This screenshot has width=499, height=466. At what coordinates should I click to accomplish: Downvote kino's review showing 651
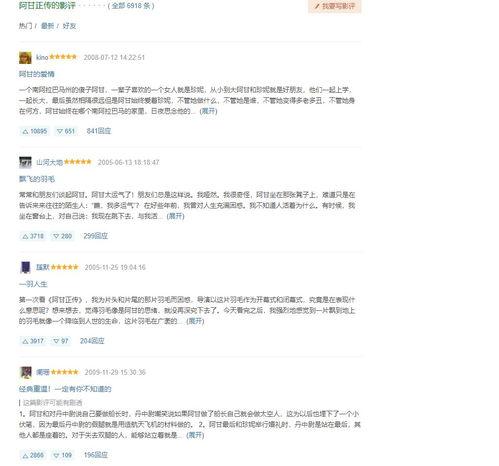(x=66, y=131)
